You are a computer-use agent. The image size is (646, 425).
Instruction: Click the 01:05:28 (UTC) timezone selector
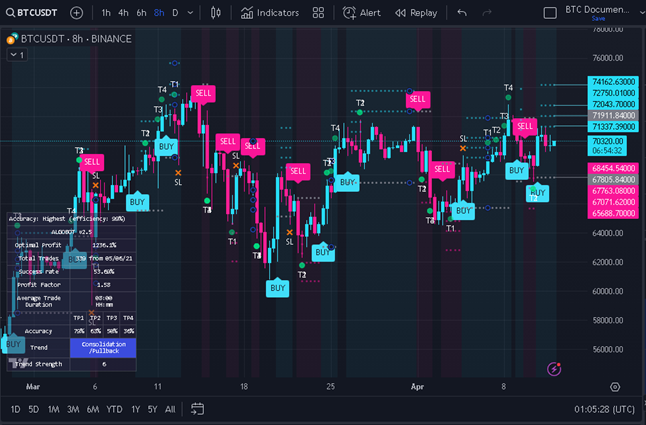pyautogui.click(x=604, y=409)
